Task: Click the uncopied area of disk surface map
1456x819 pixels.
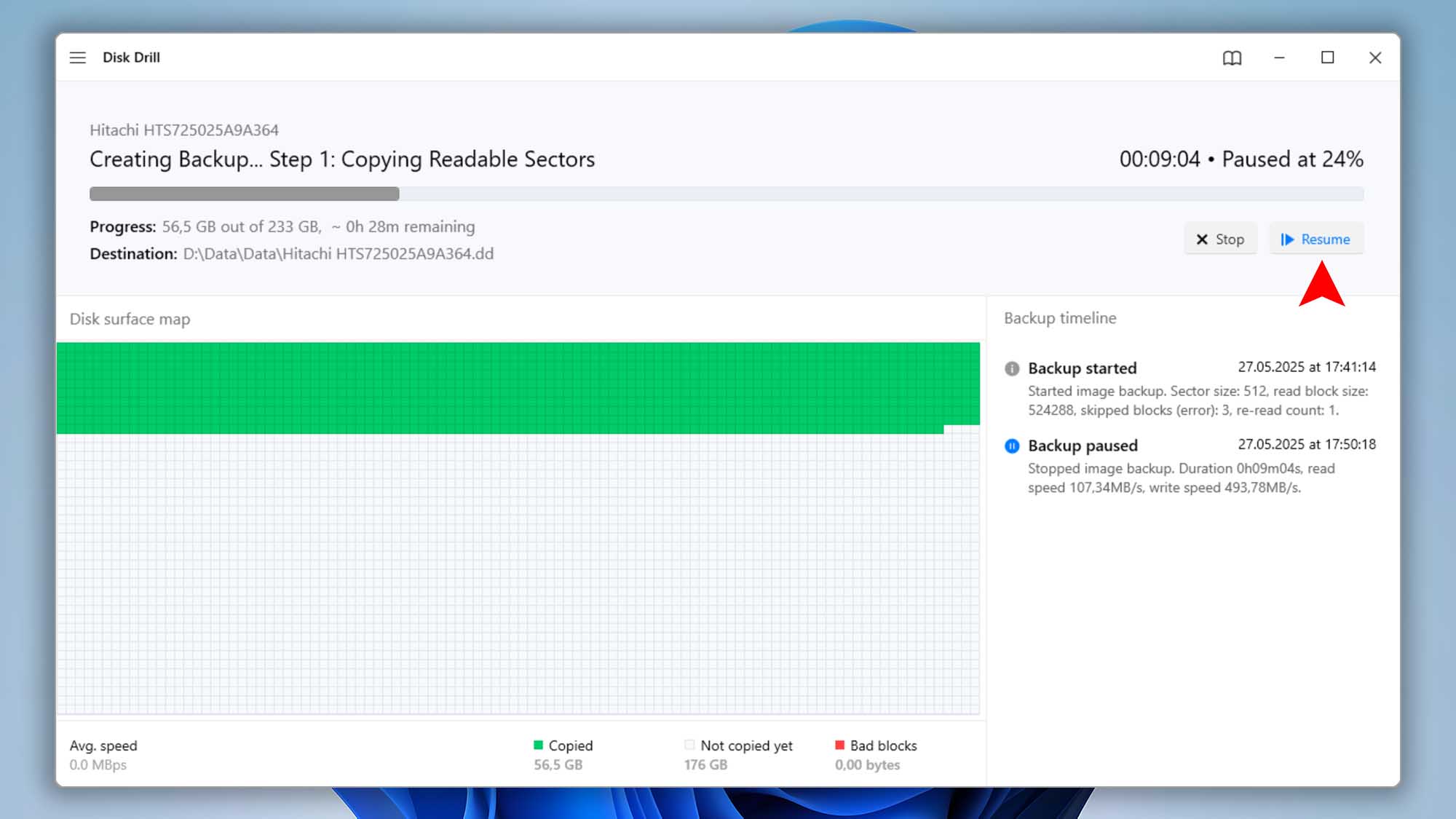Action: click(x=518, y=575)
